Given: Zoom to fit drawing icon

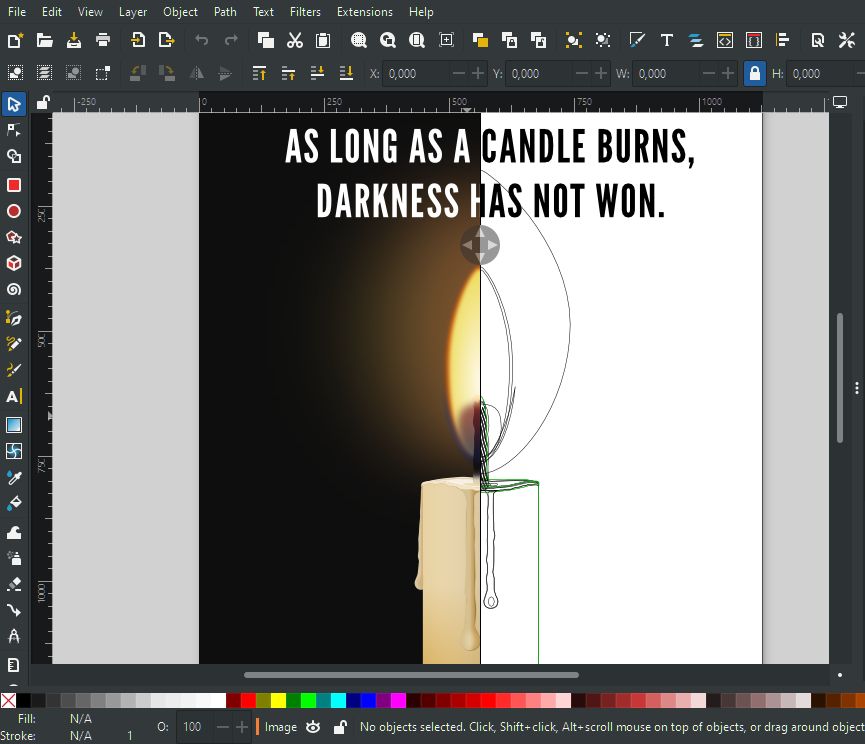Looking at the screenshot, I should tap(388, 40).
